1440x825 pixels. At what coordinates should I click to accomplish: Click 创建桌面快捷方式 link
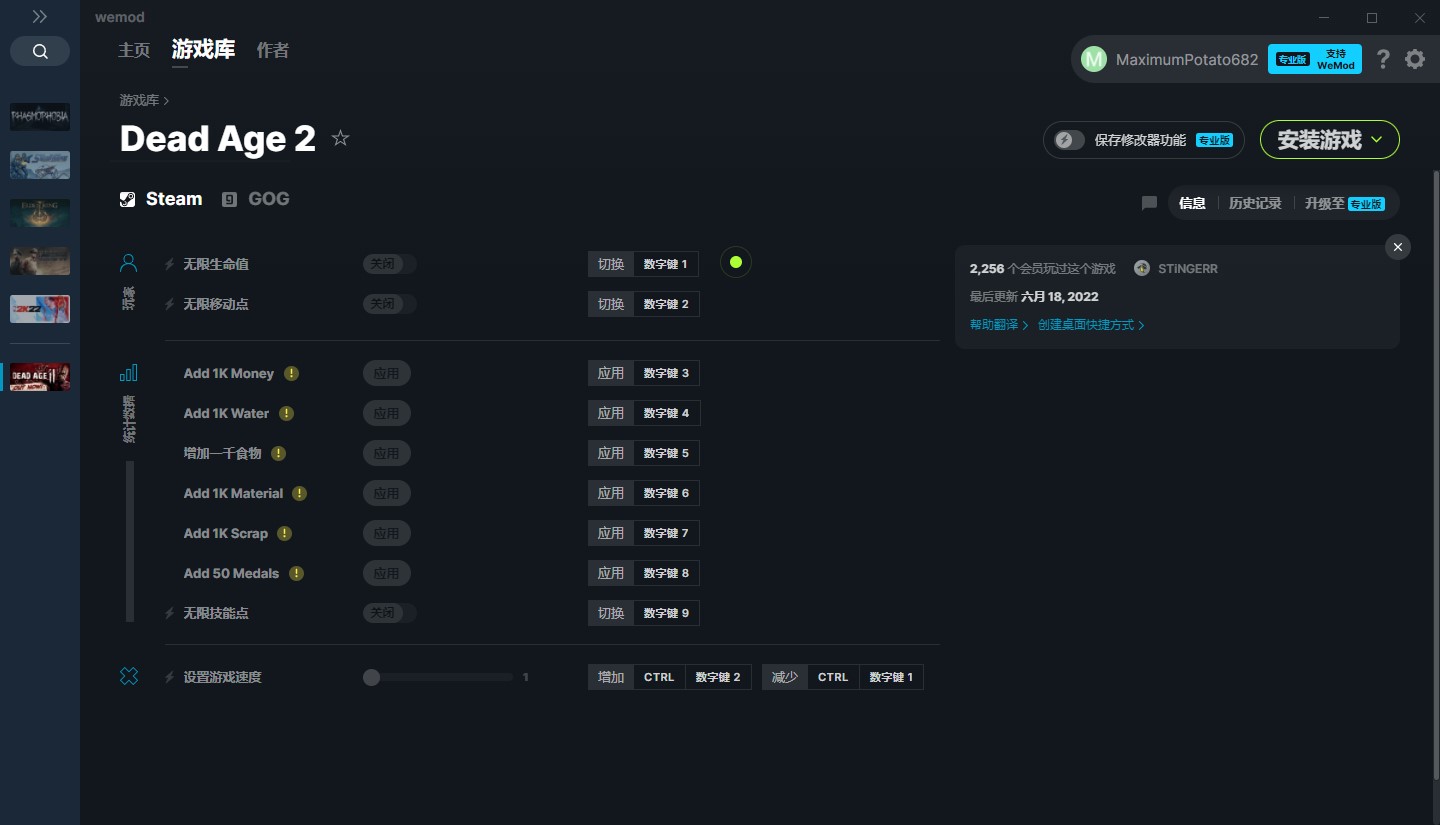(1091, 325)
